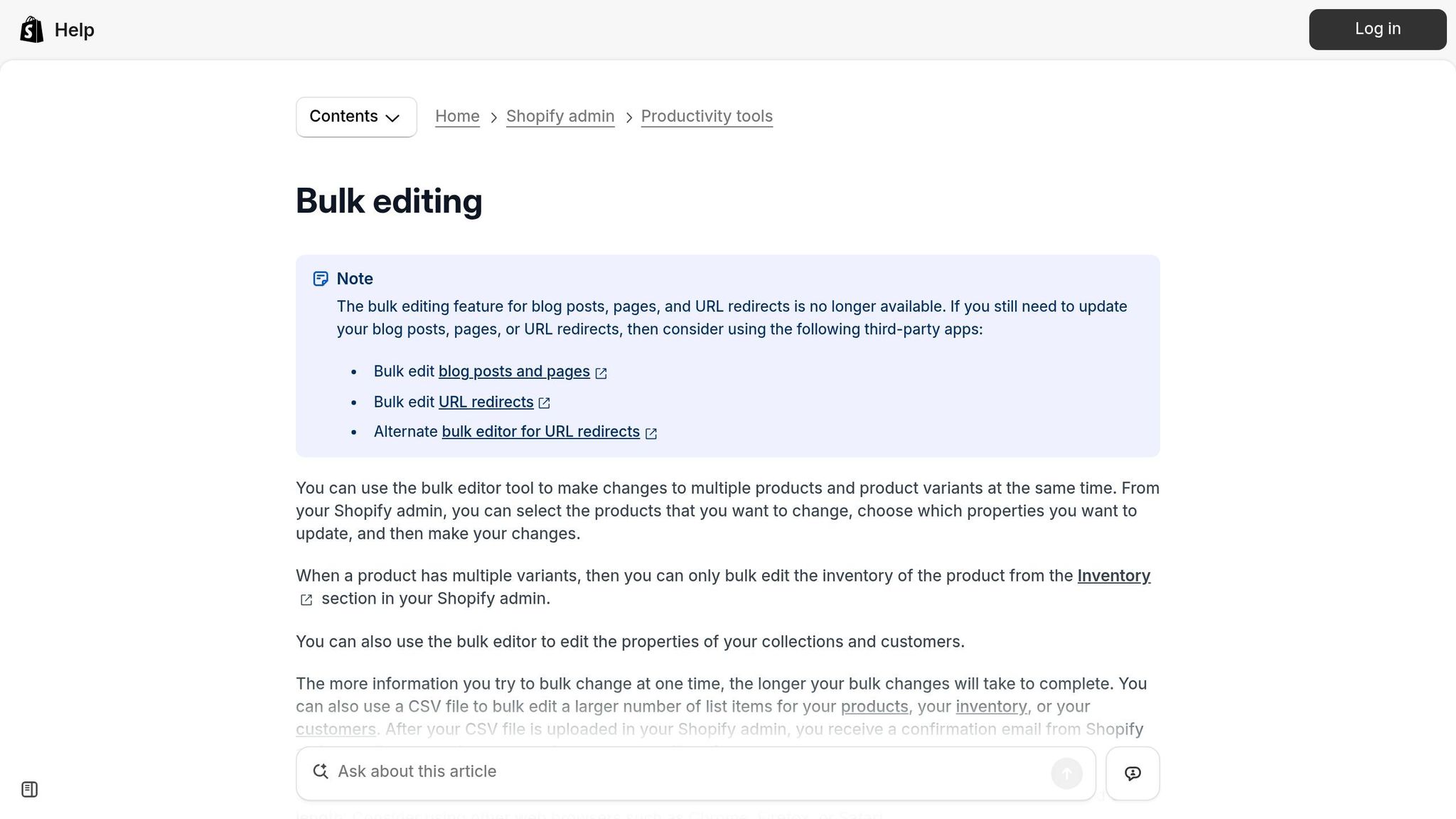Click the Log in button
Viewport: 1456px width, 819px height.
point(1376,29)
